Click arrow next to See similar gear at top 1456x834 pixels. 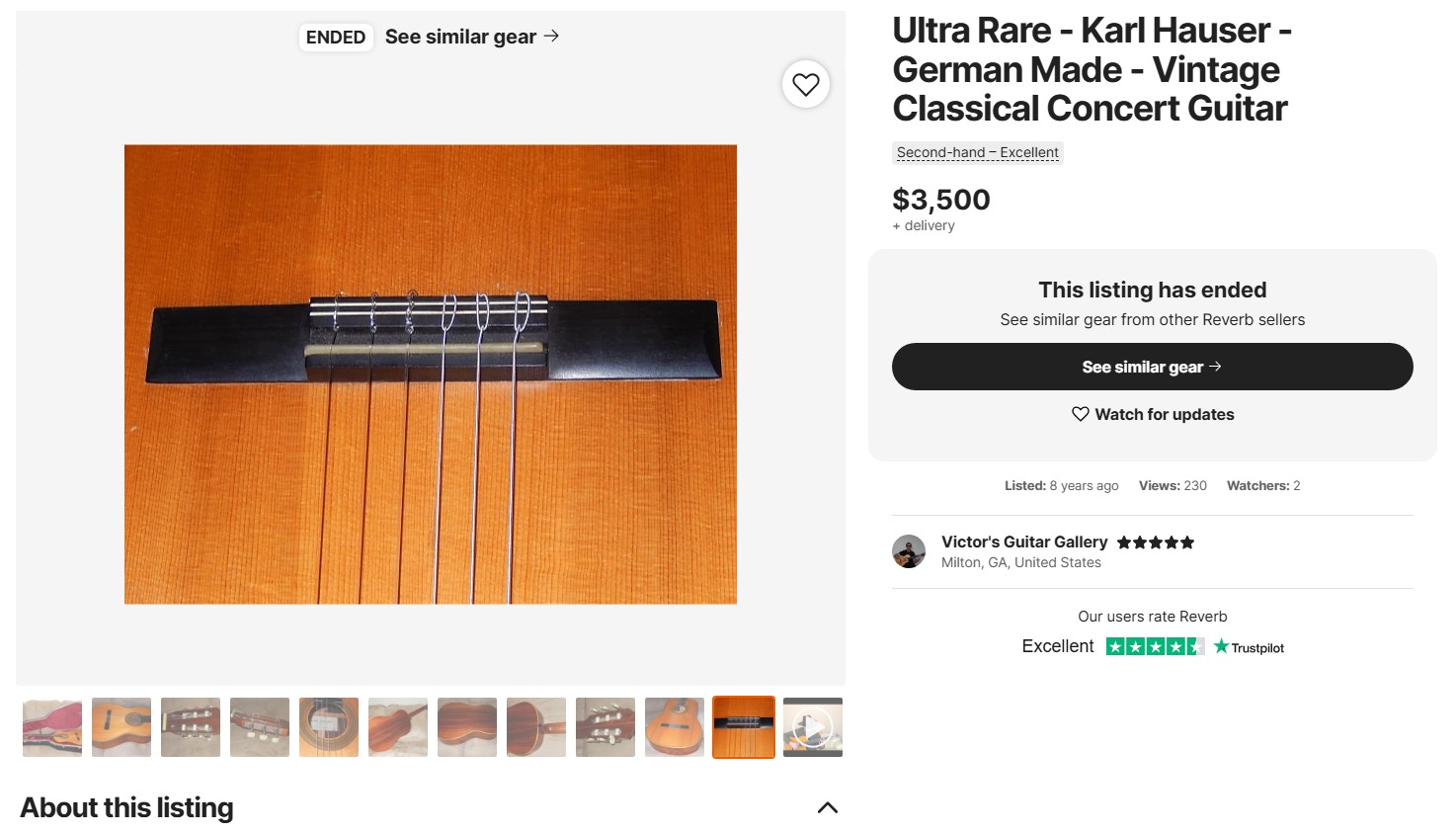[551, 36]
